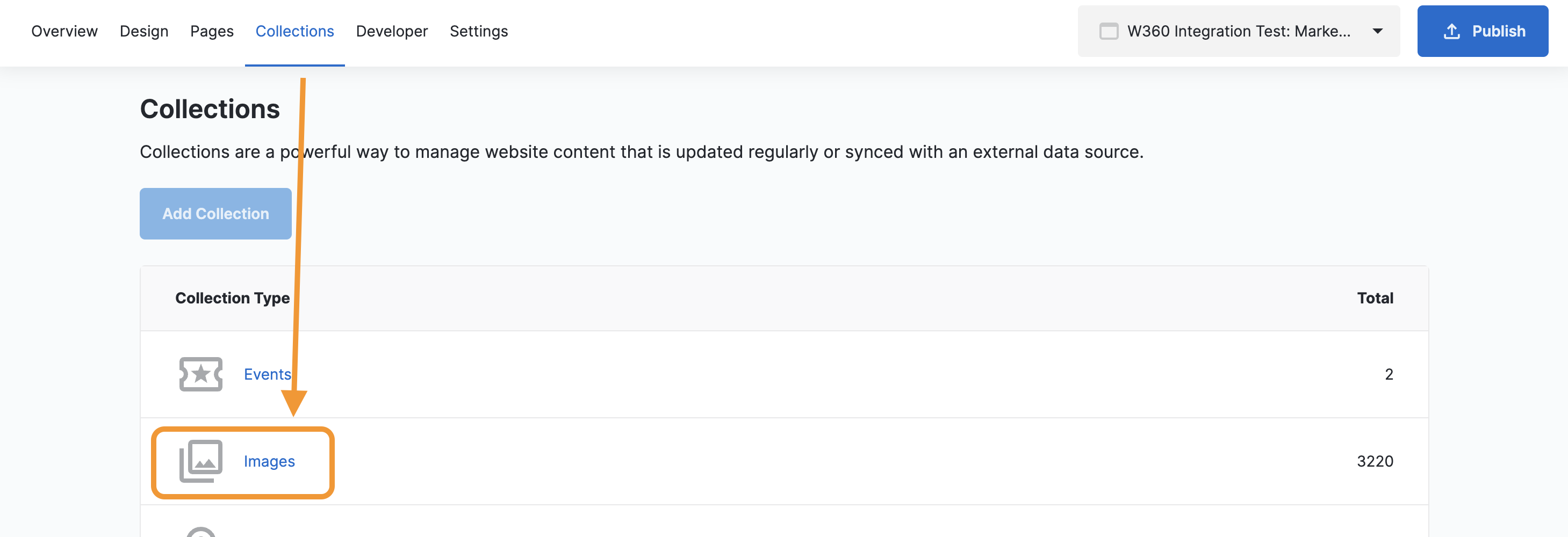The width and height of the screenshot is (1568, 537).
Task: Click the Add Collection button
Action: [x=215, y=214]
